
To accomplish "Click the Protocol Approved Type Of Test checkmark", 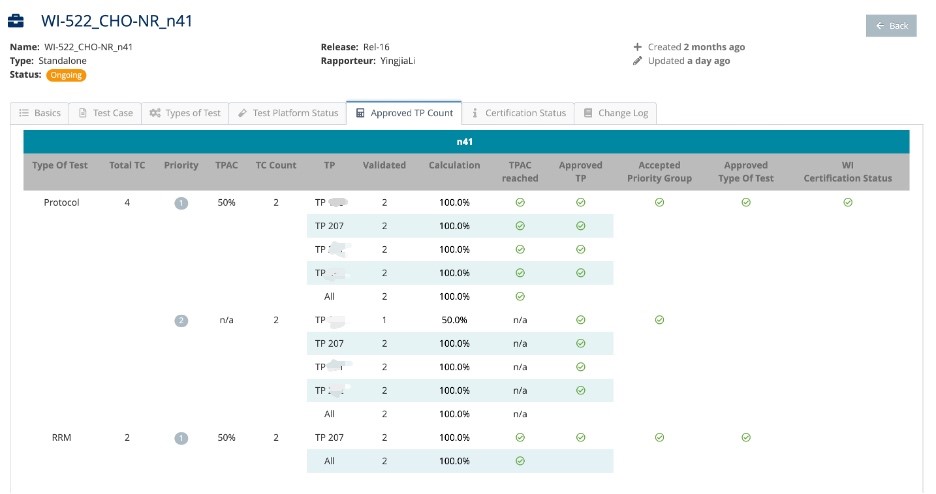I will 745,203.
